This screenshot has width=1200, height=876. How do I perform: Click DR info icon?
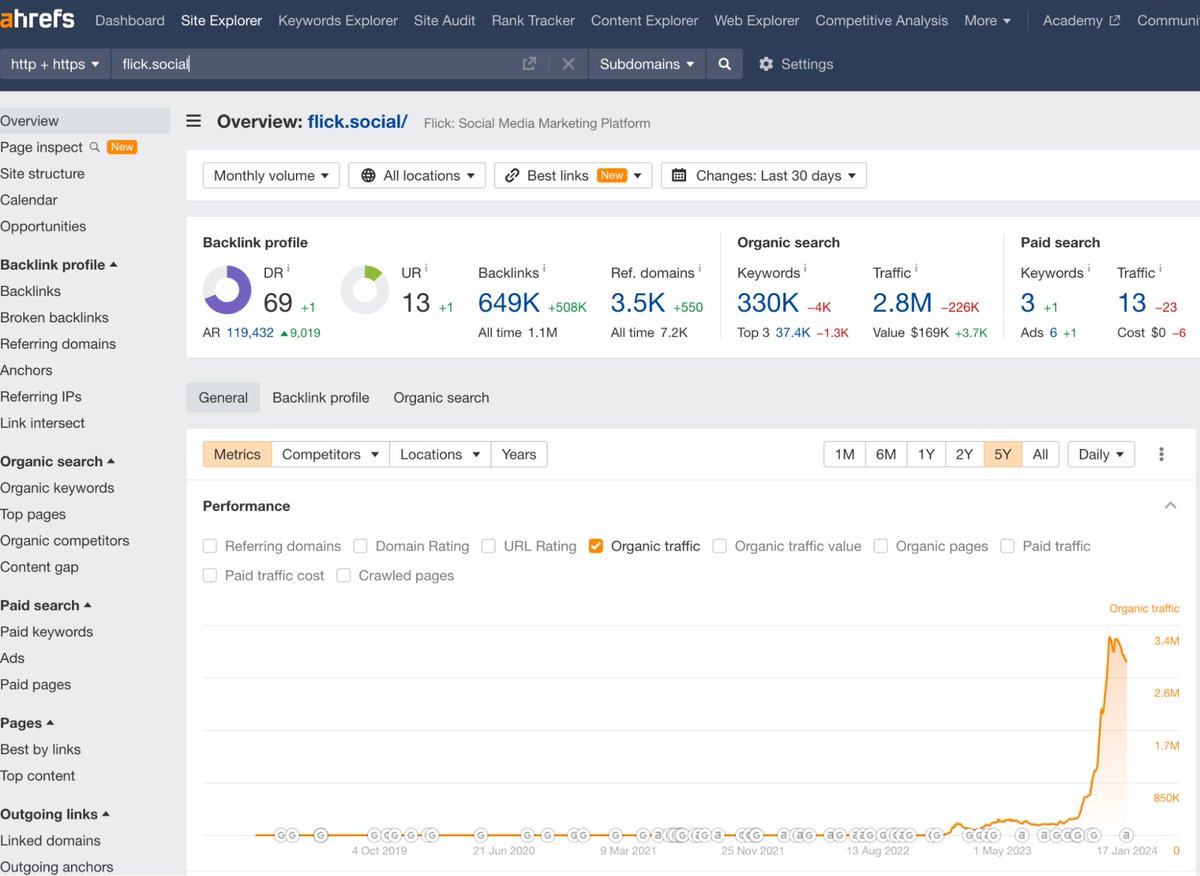pos(289,268)
